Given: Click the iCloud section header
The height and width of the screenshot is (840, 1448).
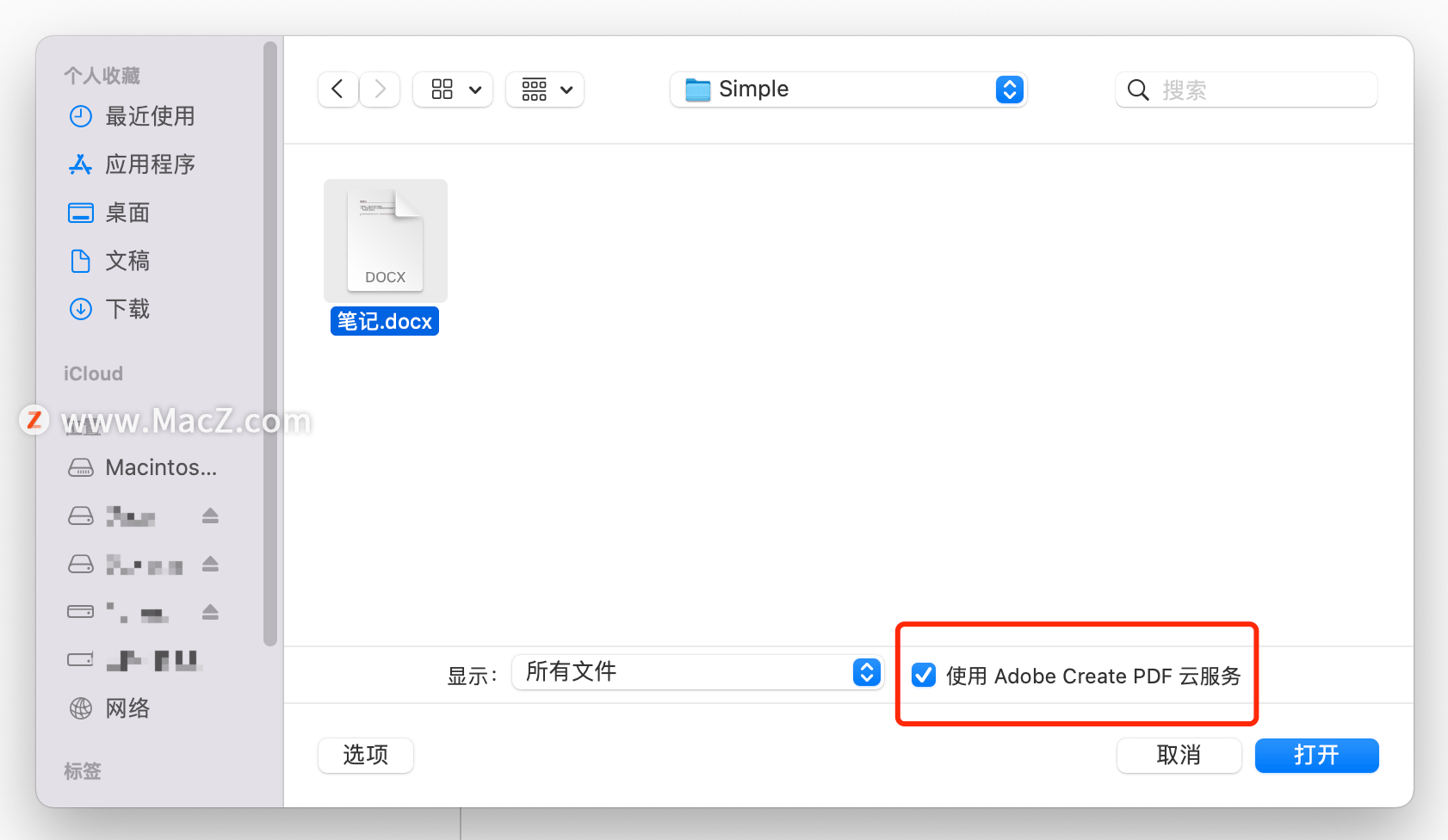Looking at the screenshot, I should 93,374.
